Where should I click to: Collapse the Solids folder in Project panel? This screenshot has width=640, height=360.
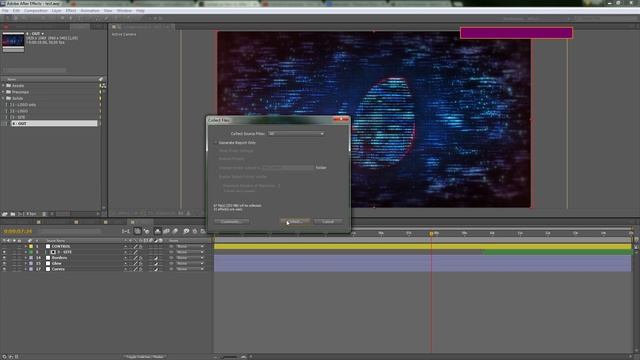[x=3, y=98]
